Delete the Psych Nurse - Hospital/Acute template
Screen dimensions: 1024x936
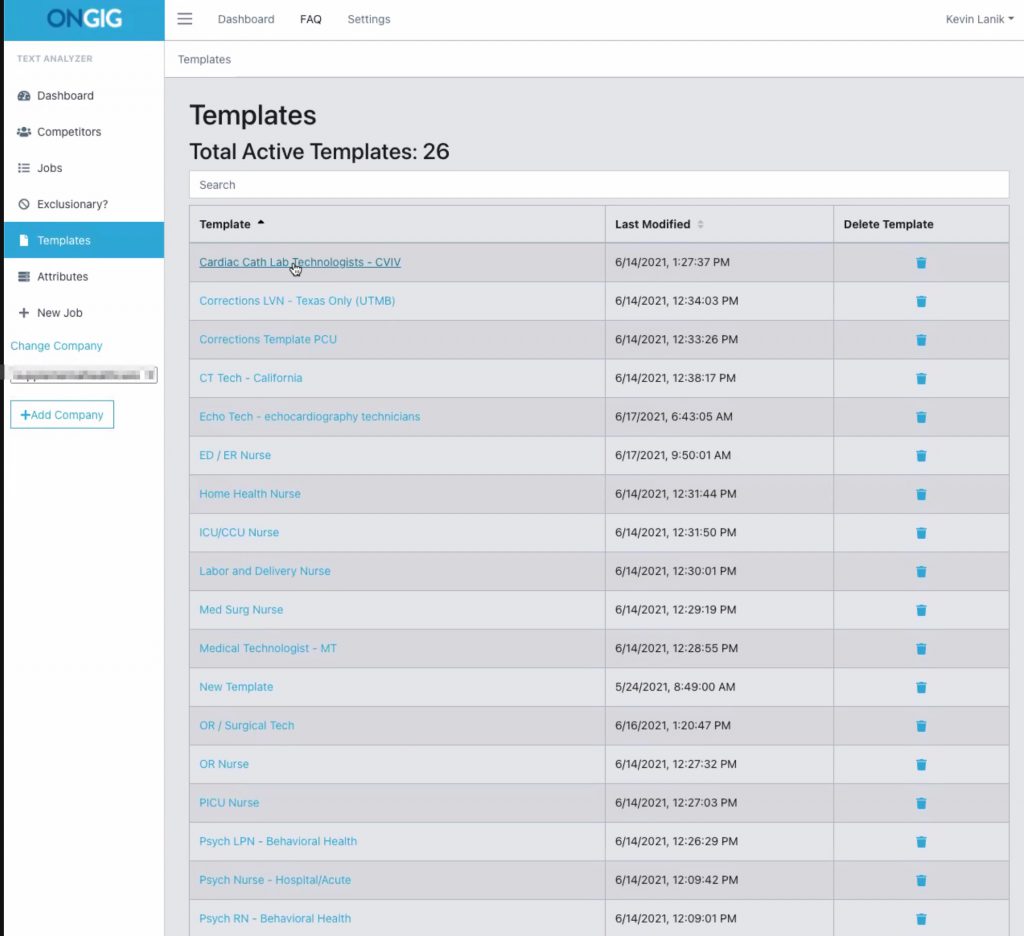tap(921, 879)
